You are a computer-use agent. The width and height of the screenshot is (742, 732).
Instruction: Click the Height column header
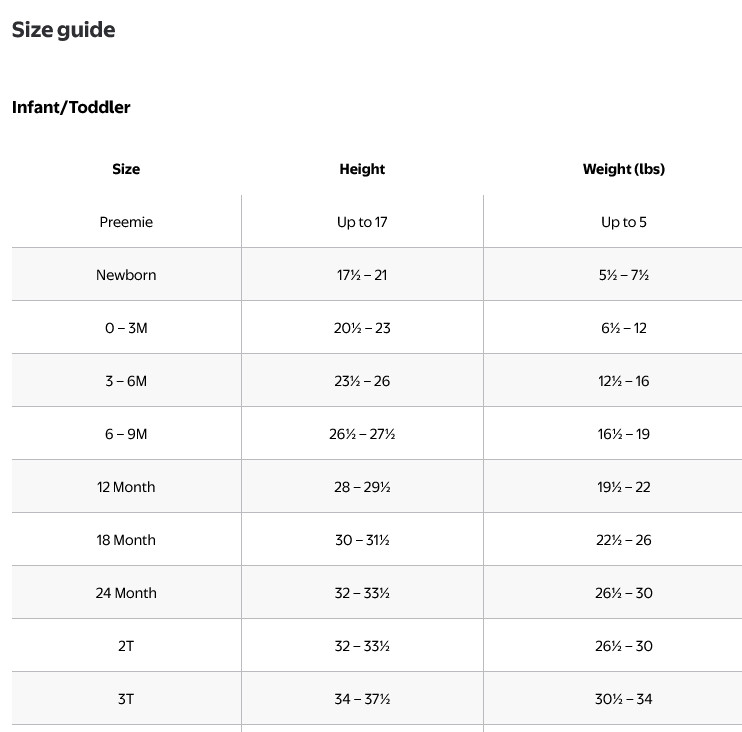click(x=362, y=169)
